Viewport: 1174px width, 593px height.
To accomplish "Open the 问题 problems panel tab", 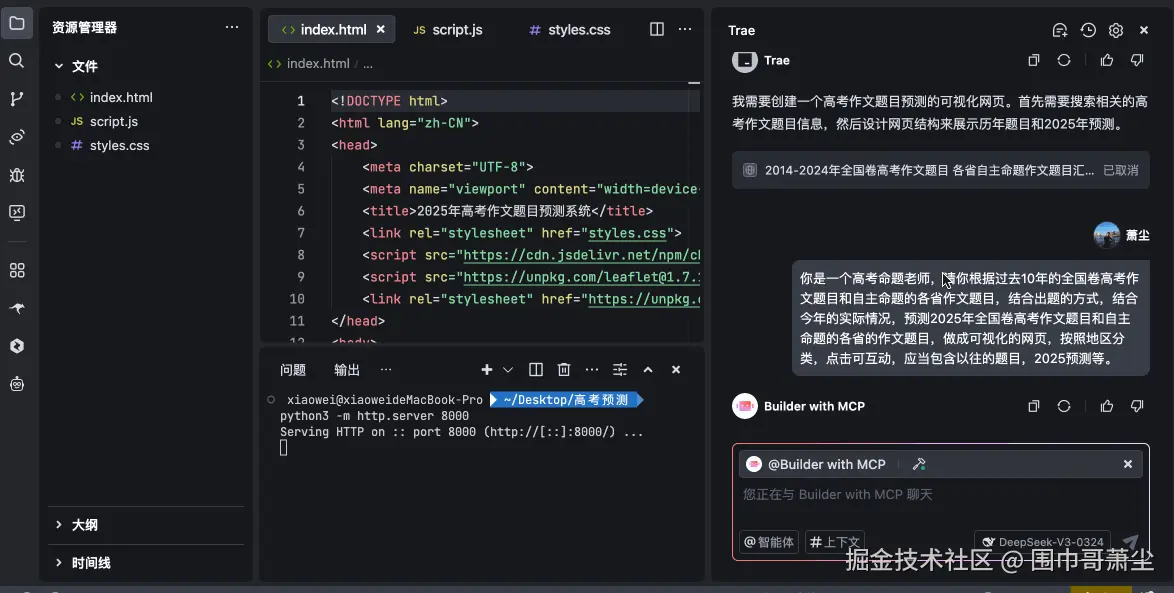I will (293, 370).
